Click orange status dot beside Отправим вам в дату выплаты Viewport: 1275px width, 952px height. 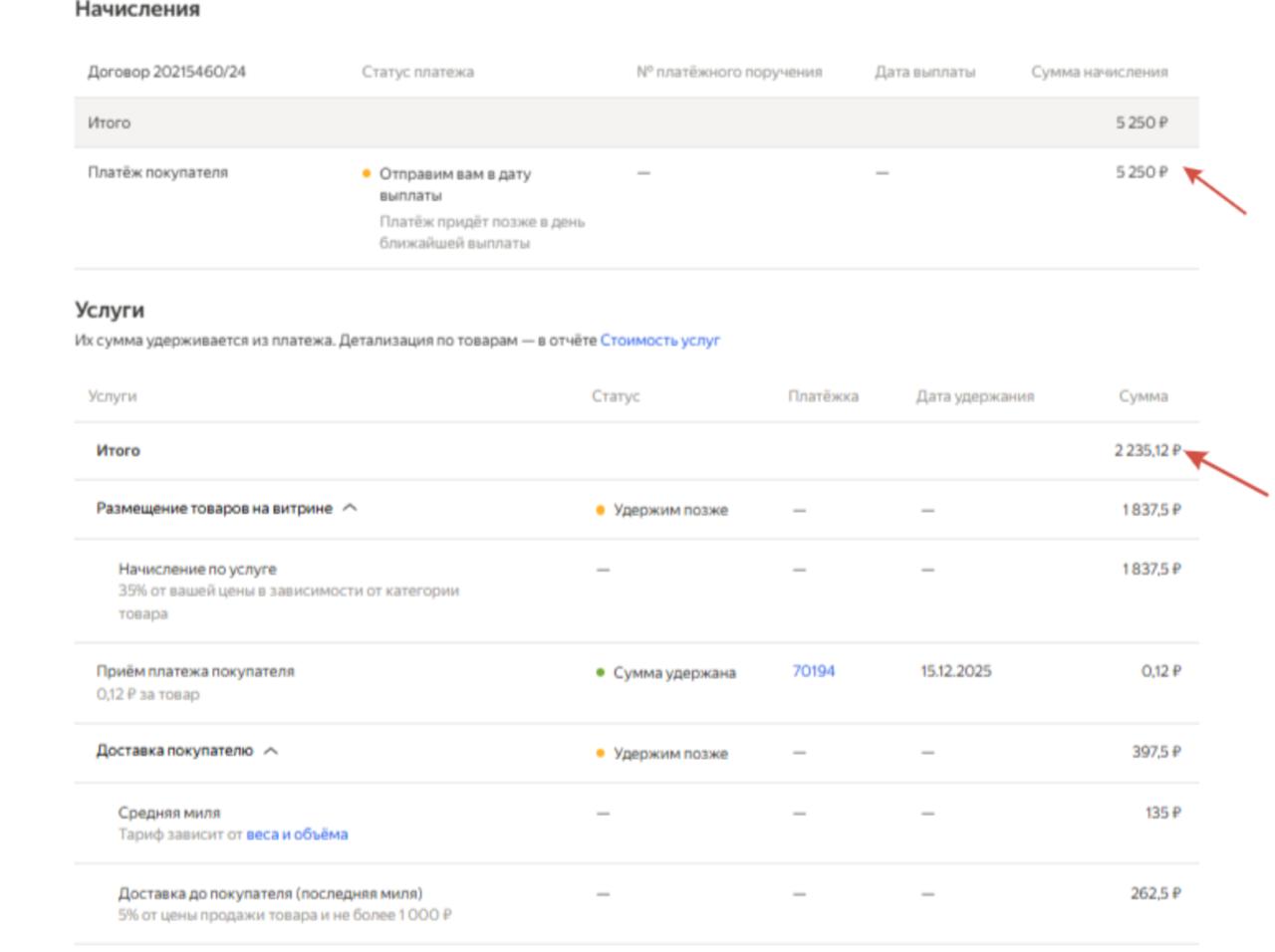367,173
